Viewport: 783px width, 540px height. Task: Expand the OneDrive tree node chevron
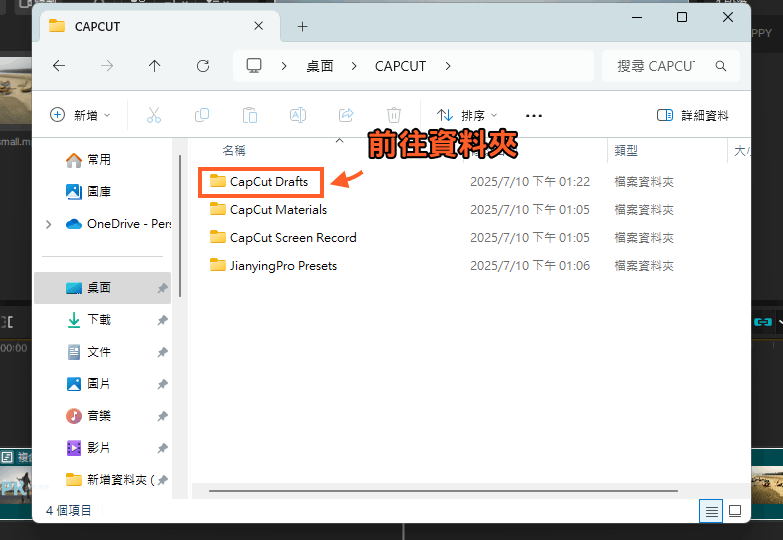(x=48, y=224)
